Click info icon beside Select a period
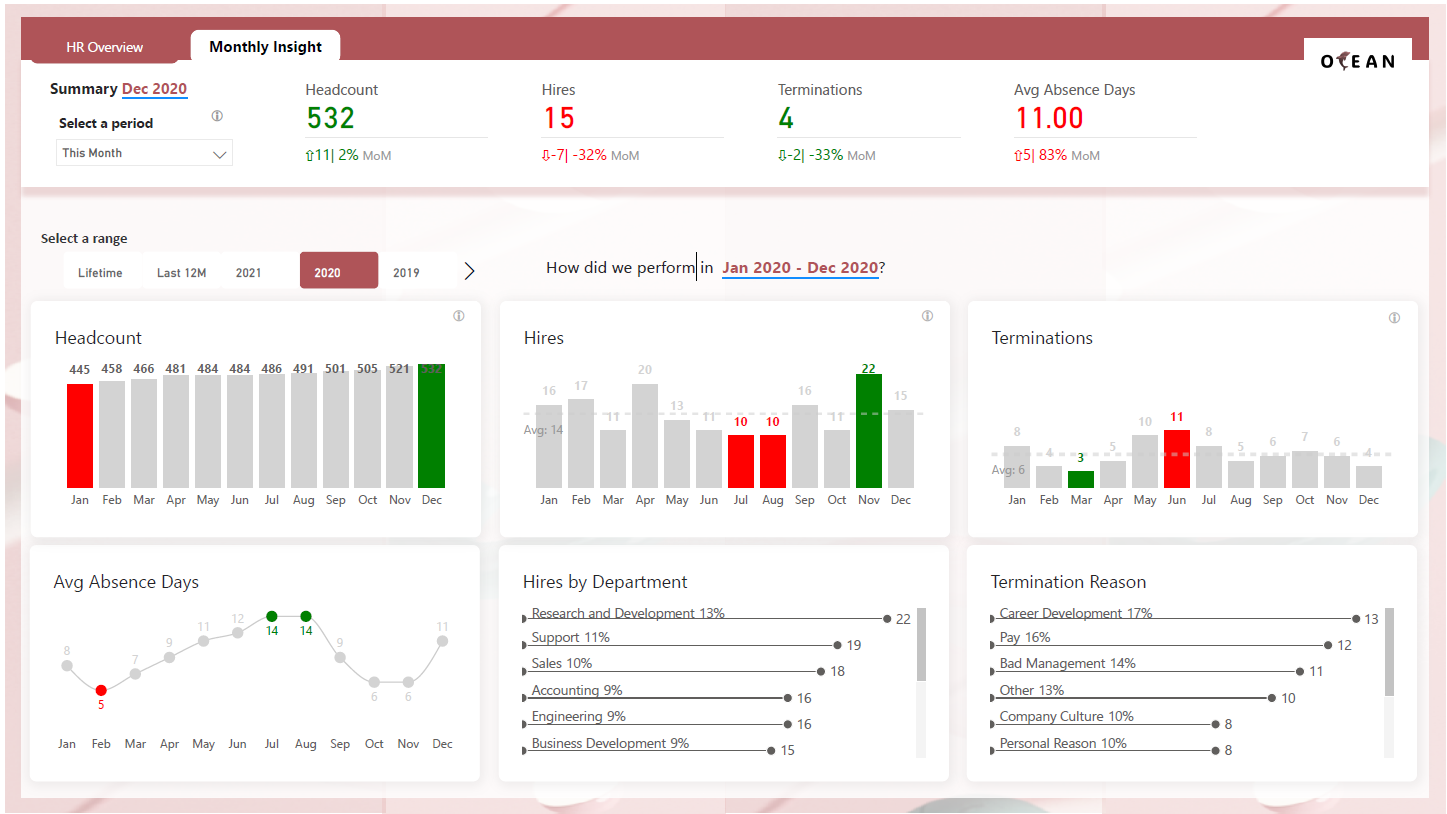The width and height of the screenshot is (1447, 814). pyautogui.click(x=217, y=116)
